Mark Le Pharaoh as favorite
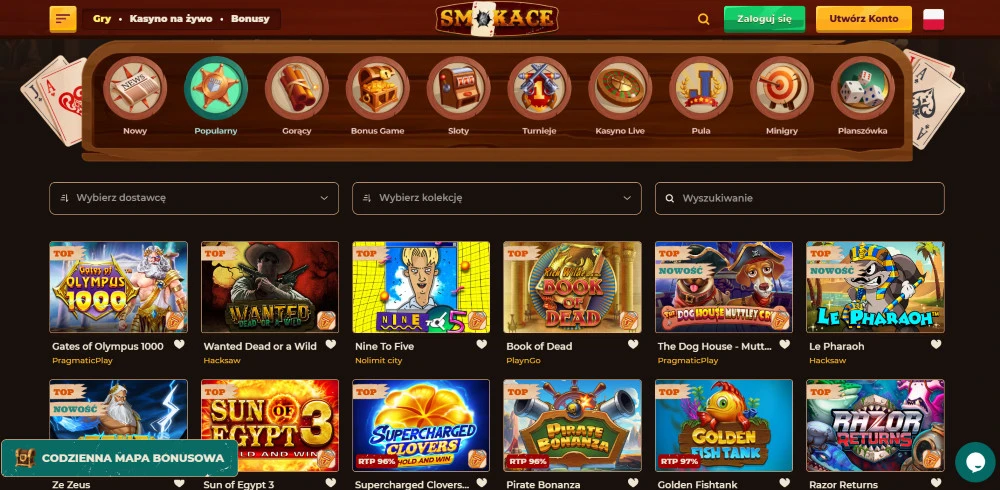This screenshot has width=1000, height=490. pyautogui.click(x=936, y=345)
